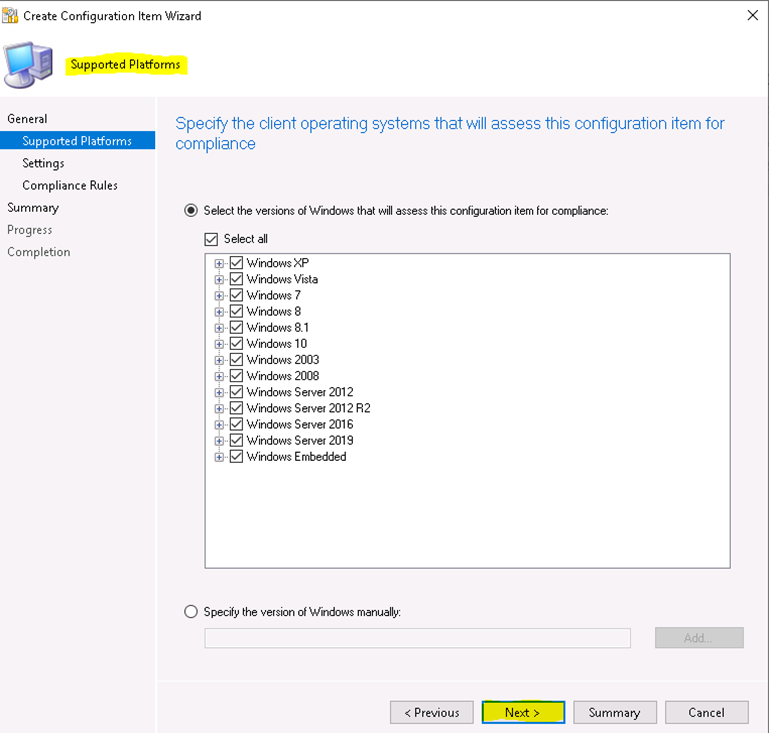Select the Progress step in sidebar
Image resolution: width=769 pixels, height=733 pixels.
29,230
